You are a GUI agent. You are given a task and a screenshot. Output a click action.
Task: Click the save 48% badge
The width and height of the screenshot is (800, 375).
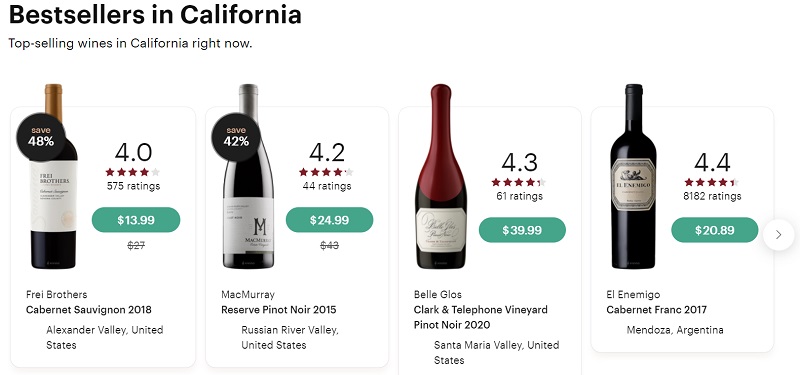tap(41, 137)
